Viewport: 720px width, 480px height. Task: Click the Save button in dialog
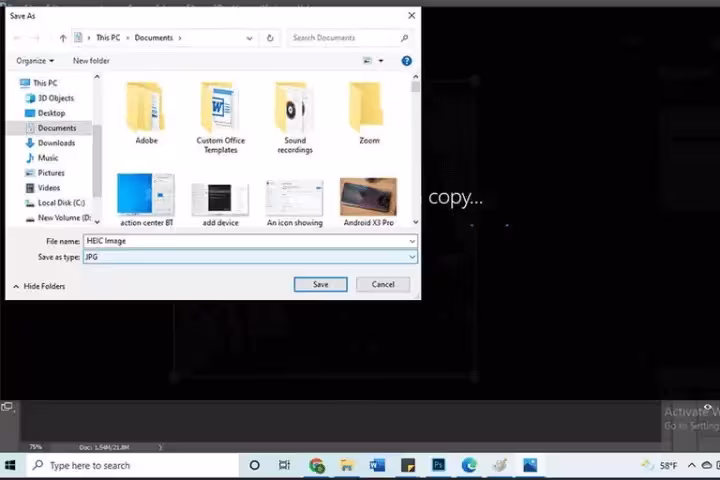coord(321,284)
